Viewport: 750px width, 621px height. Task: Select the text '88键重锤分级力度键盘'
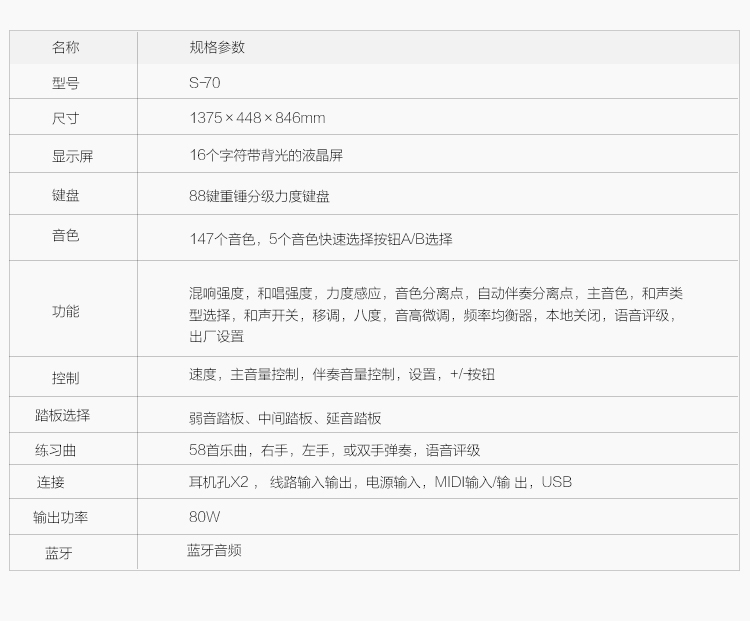(x=259, y=196)
